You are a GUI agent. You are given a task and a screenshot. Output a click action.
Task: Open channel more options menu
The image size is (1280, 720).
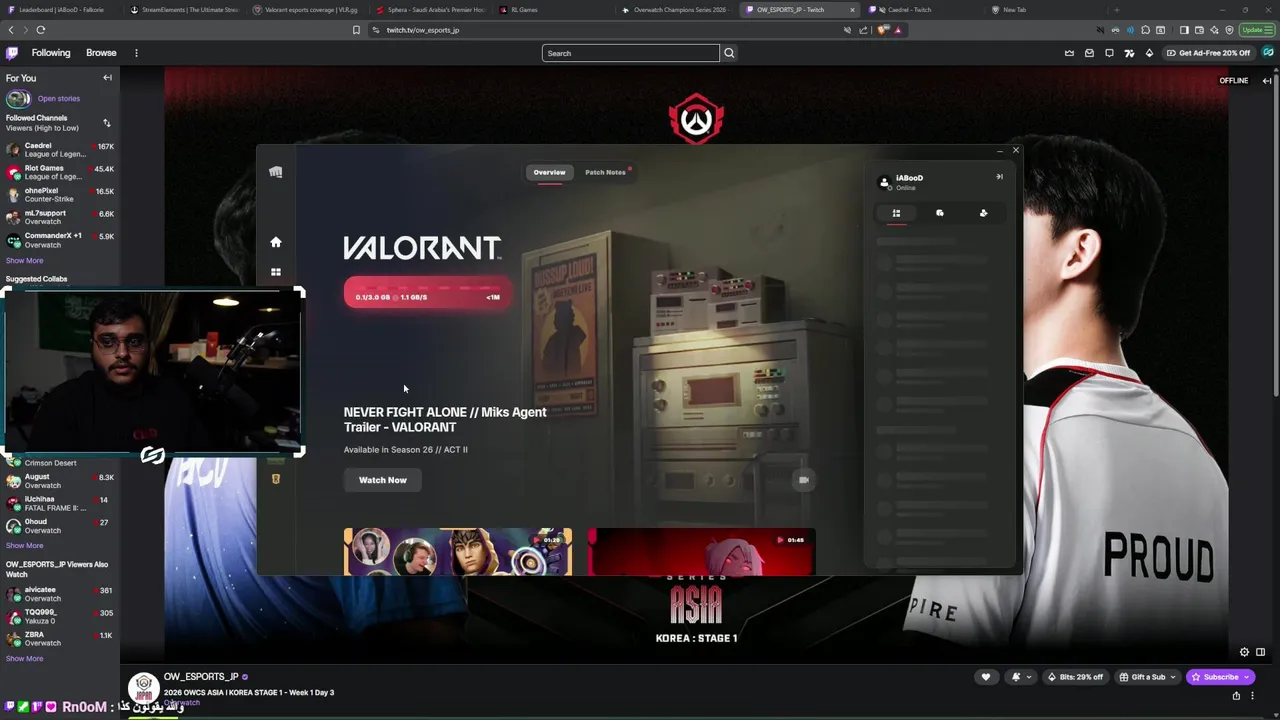tap(1252, 696)
